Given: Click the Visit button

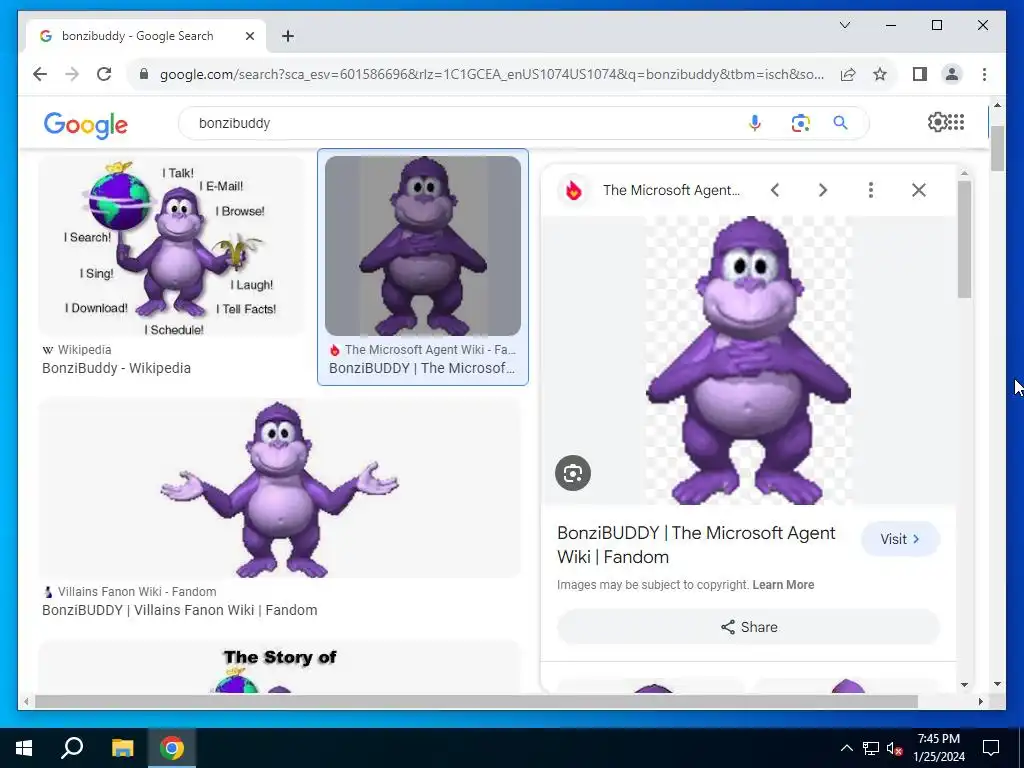Looking at the screenshot, I should tap(900, 539).
